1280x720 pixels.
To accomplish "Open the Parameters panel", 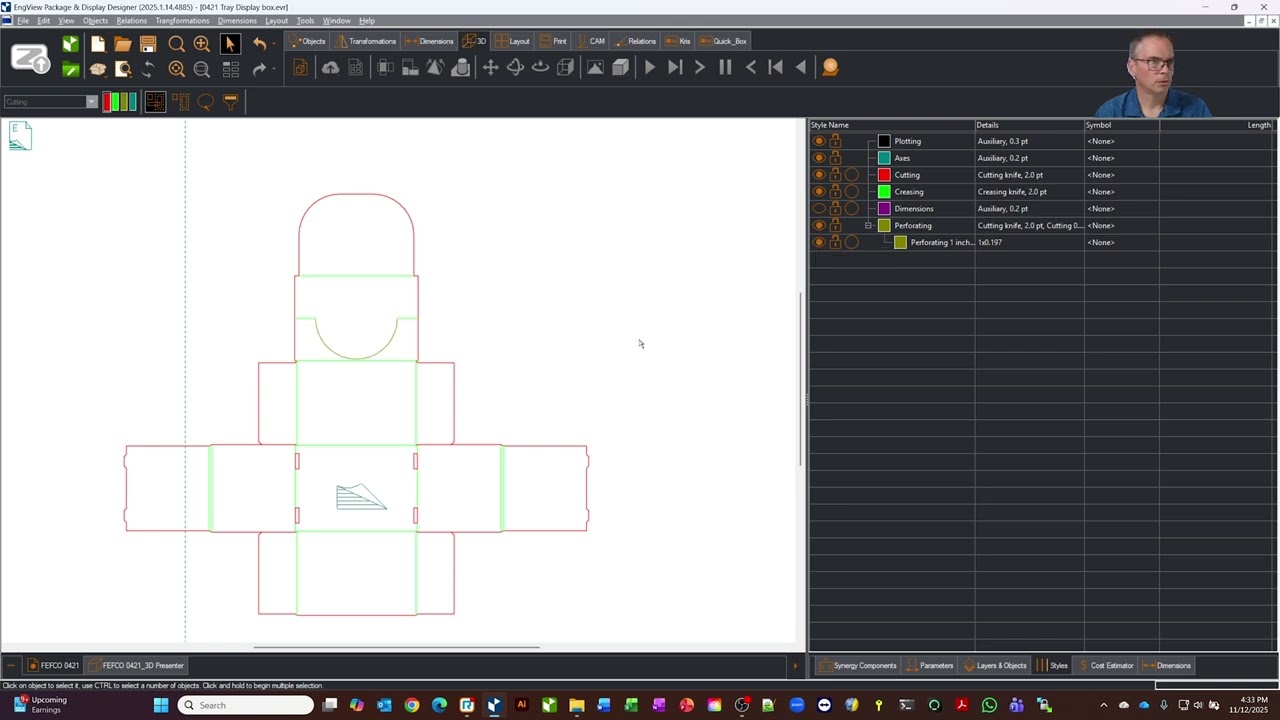I will point(930,665).
